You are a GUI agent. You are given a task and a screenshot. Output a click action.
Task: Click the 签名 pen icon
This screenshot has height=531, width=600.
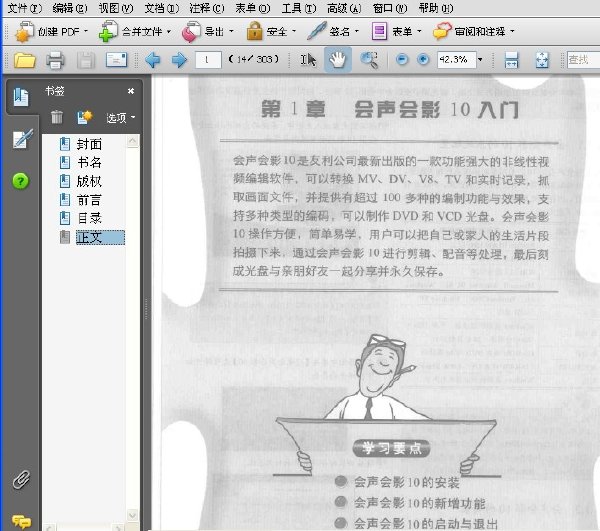[x=317, y=31]
